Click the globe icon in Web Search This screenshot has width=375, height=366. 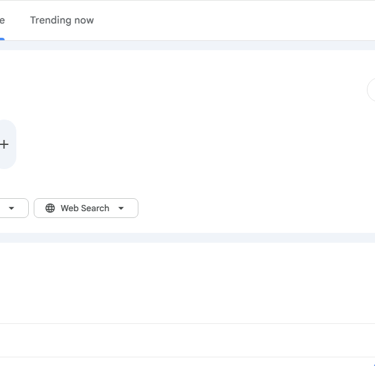coord(50,208)
